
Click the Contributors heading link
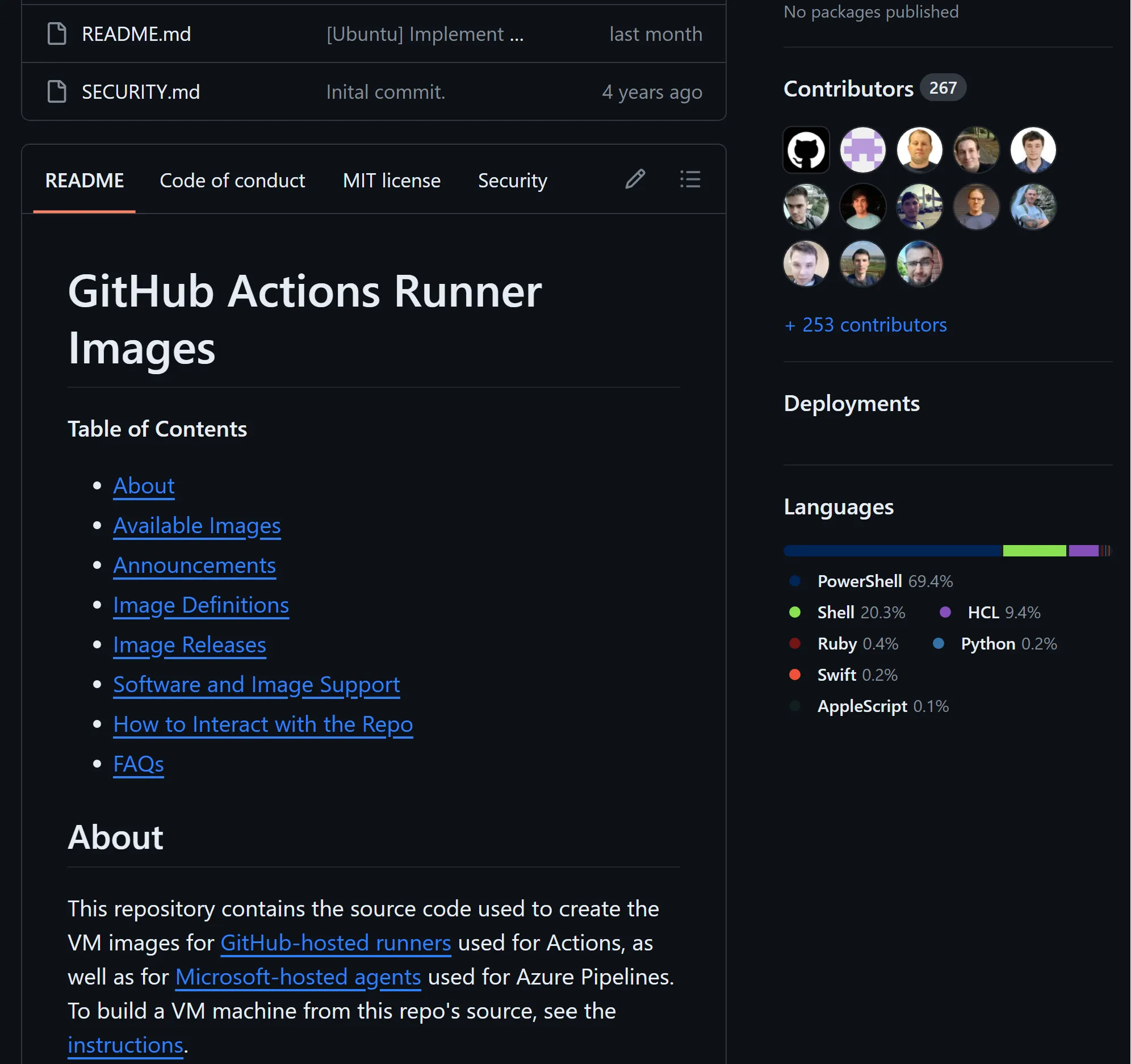pyautogui.click(x=848, y=89)
